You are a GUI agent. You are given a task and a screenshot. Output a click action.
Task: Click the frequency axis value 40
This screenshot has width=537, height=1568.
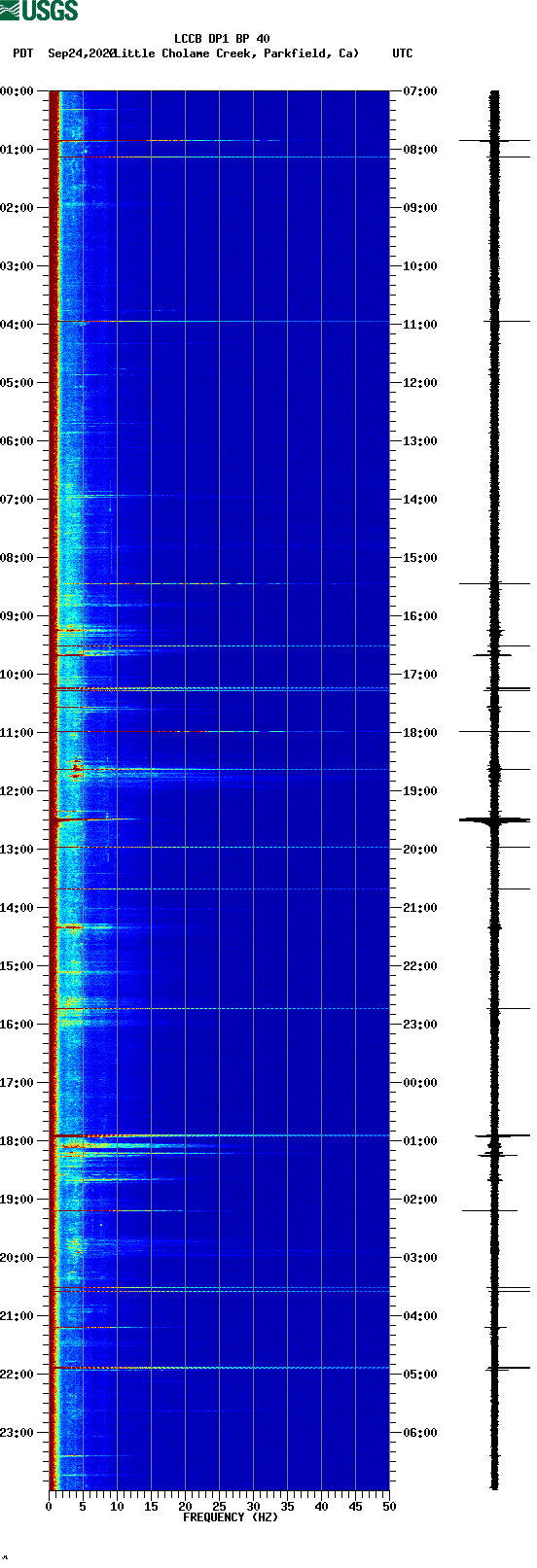point(321,1507)
